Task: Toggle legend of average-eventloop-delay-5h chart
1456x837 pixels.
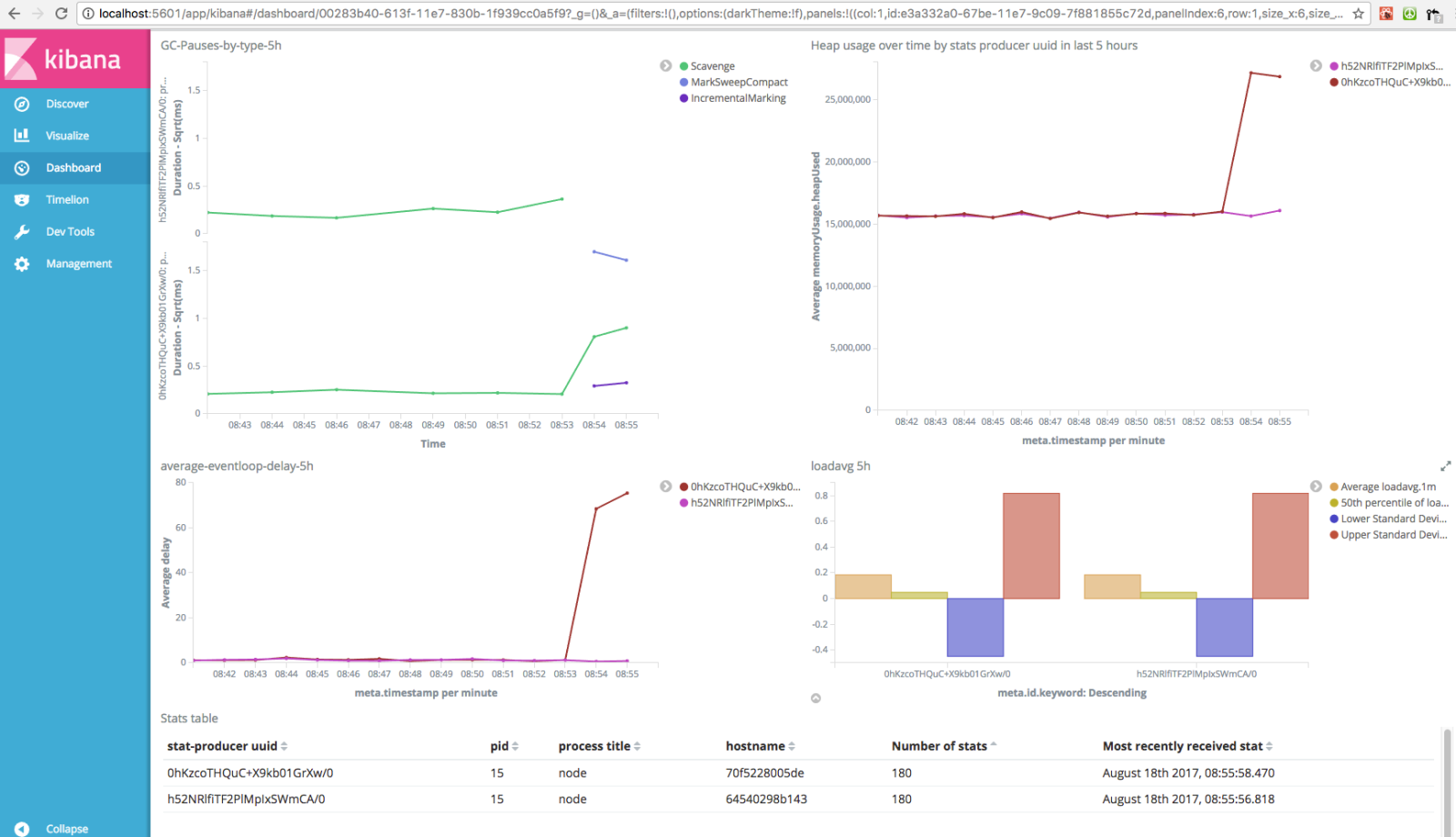Action: coord(666,487)
